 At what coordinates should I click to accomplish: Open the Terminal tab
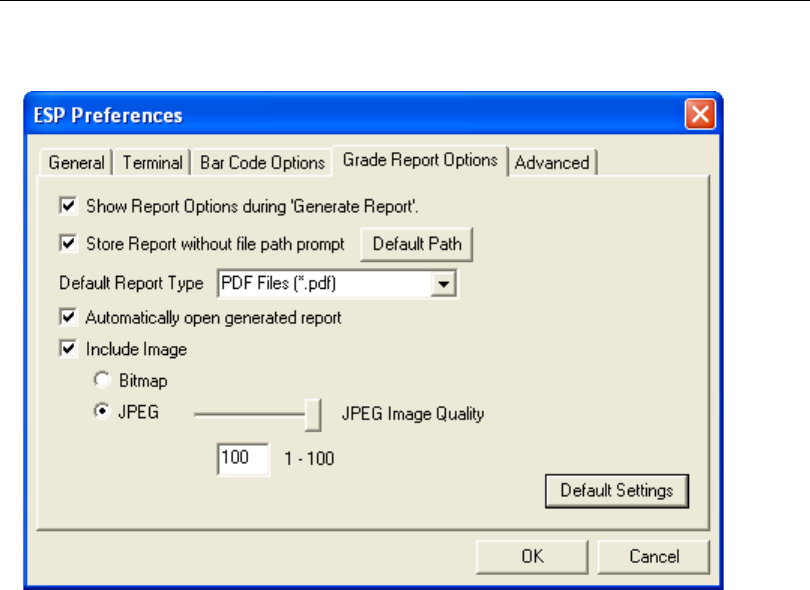point(153,163)
